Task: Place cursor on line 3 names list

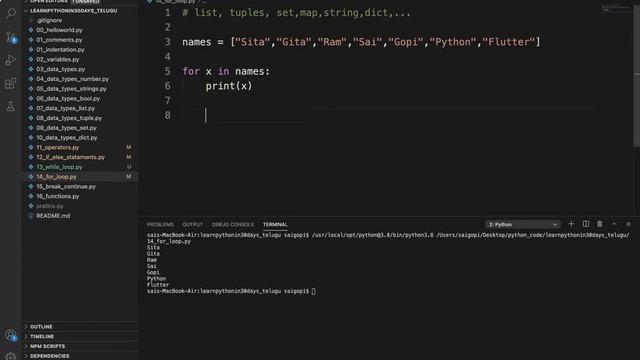Action: pos(361,42)
